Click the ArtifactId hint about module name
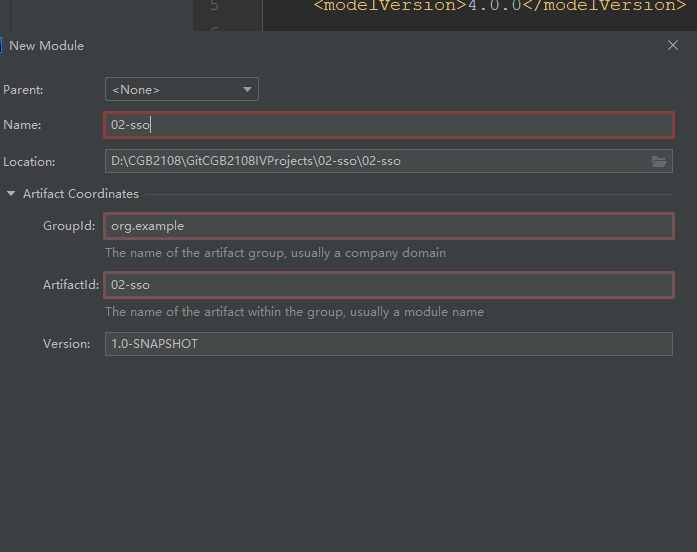 click(294, 312)
